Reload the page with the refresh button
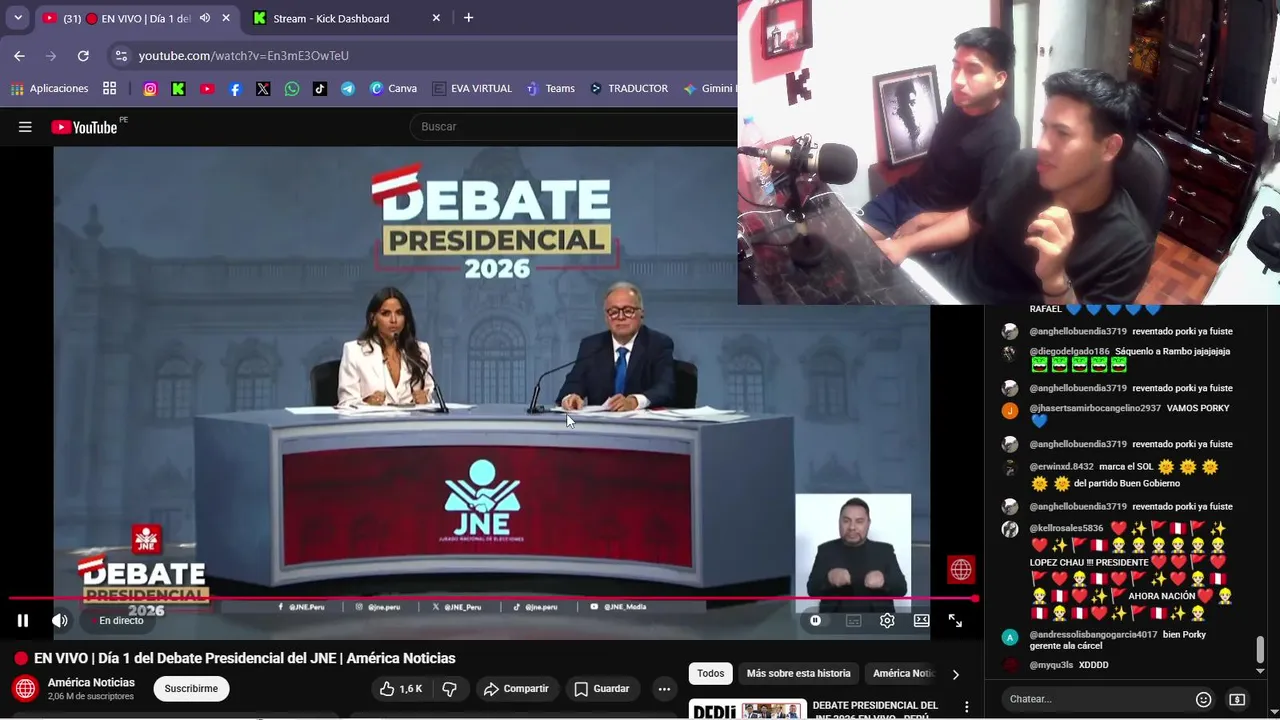This screenshot has height=720, width=1280. (x=83, y=56)
